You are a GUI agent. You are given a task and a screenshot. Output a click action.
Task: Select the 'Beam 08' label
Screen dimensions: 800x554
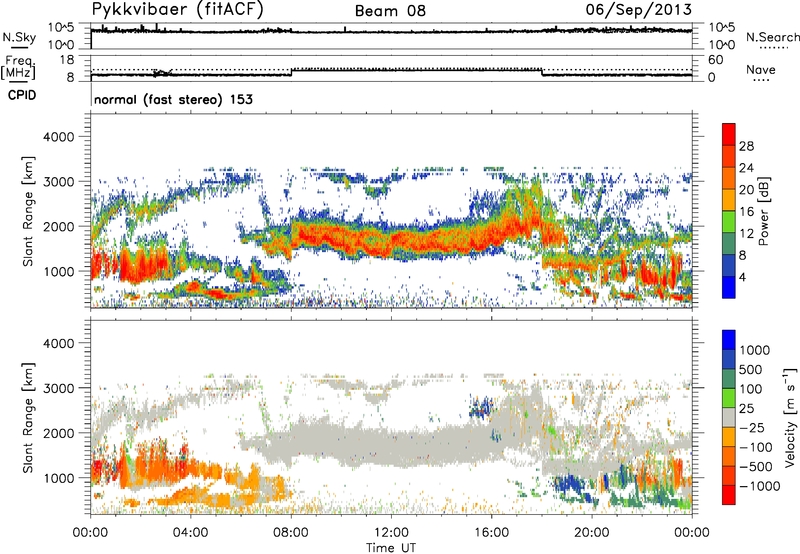pos(390,11)
